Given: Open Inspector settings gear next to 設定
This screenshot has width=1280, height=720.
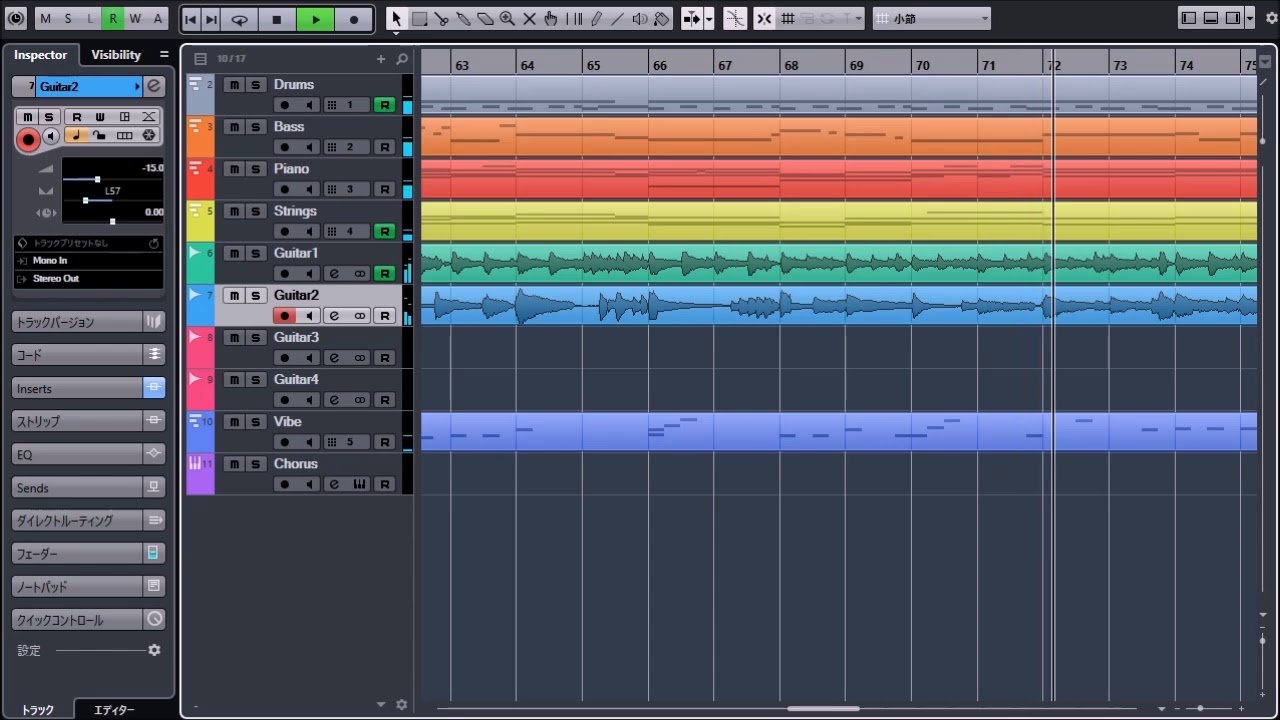Looking at the screenshot, I should point(154,650).
